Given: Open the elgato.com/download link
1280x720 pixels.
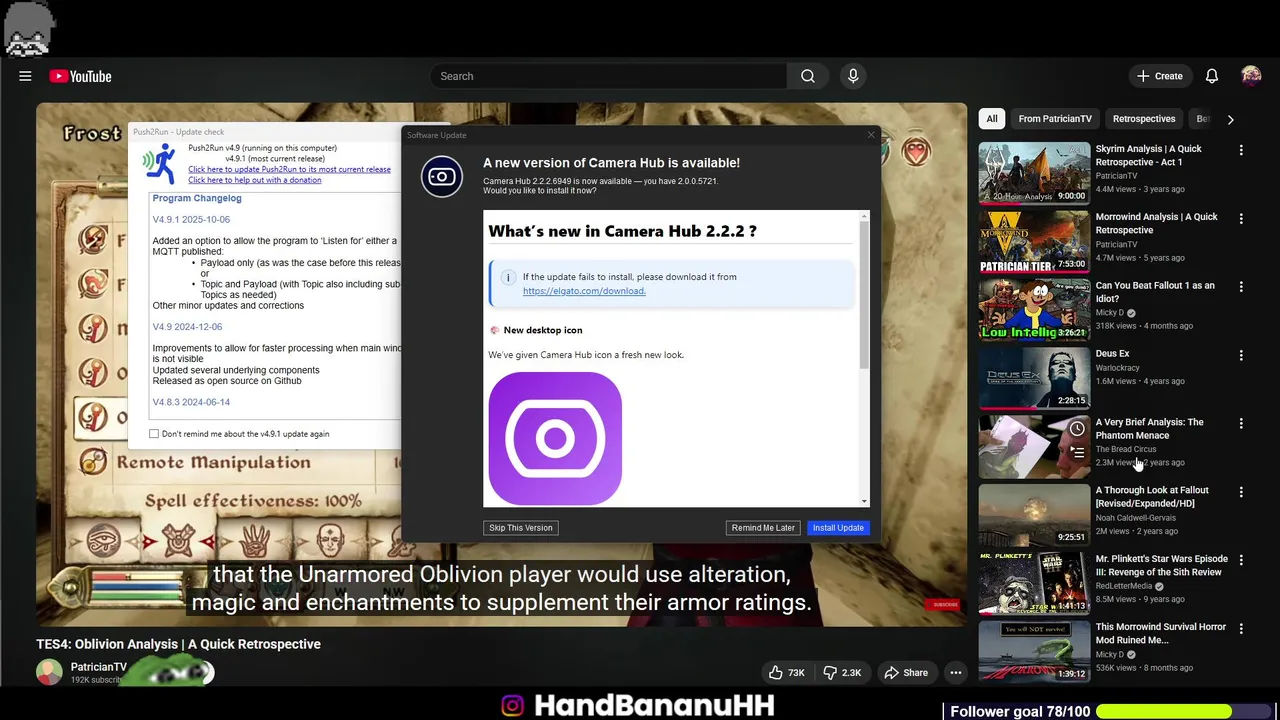Looking at the screenshot, I should [x=584, y=291].
